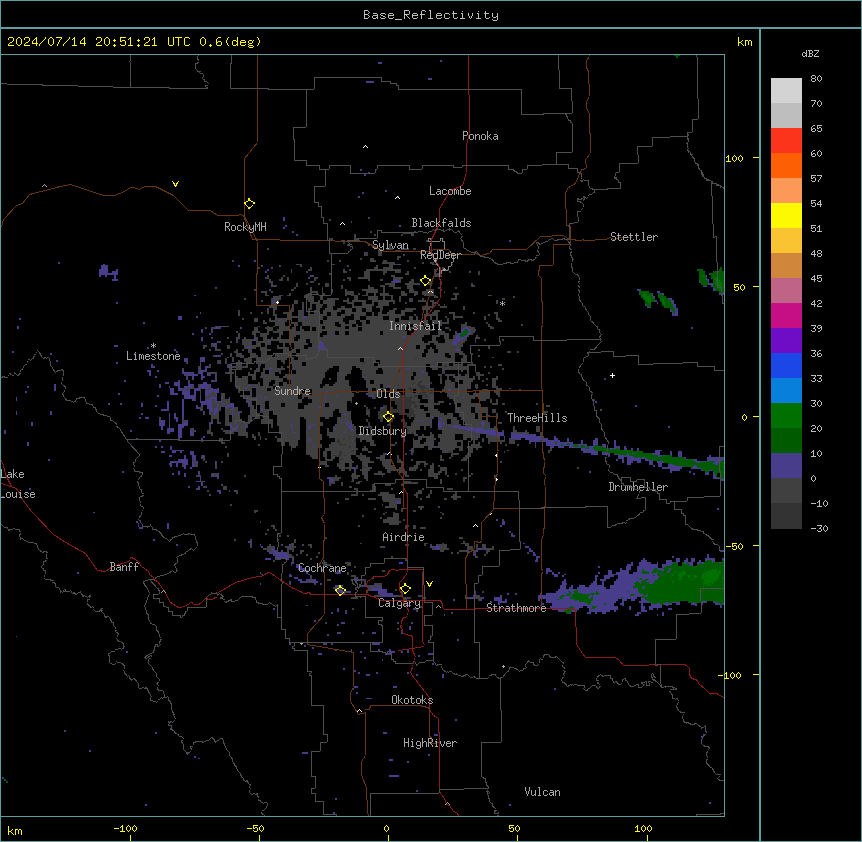The height and width of the screenshot is (842, 862).
Task: Click the Base_Reflectivity title text
Action: click(431, 15)
